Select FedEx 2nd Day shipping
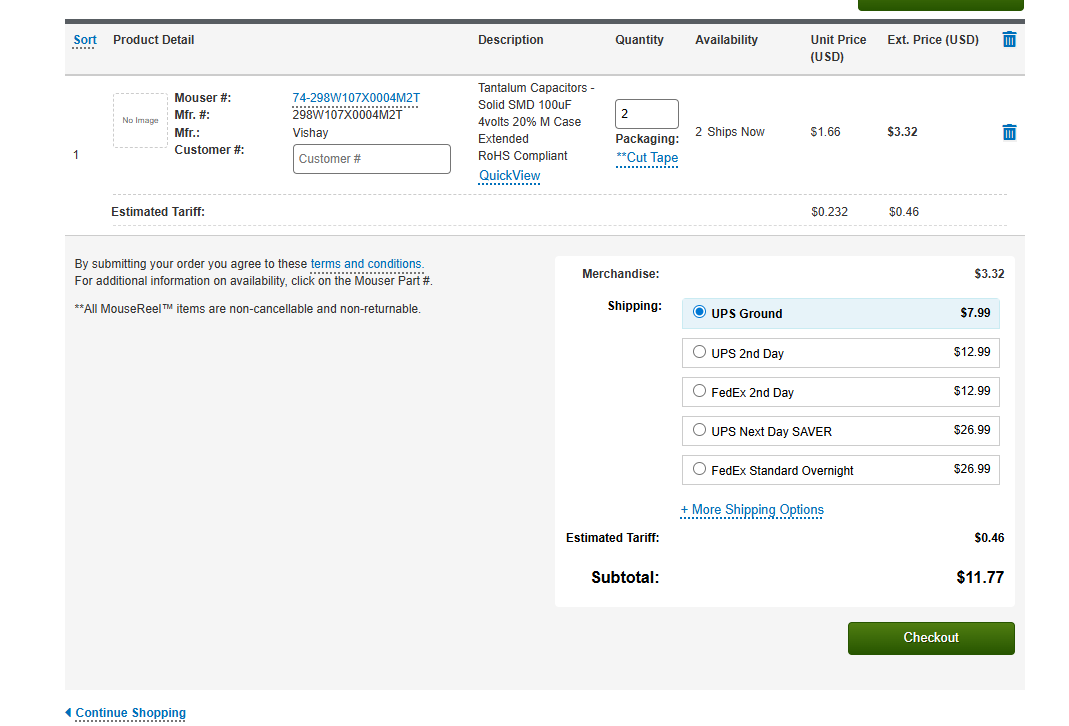 (700, 391)
